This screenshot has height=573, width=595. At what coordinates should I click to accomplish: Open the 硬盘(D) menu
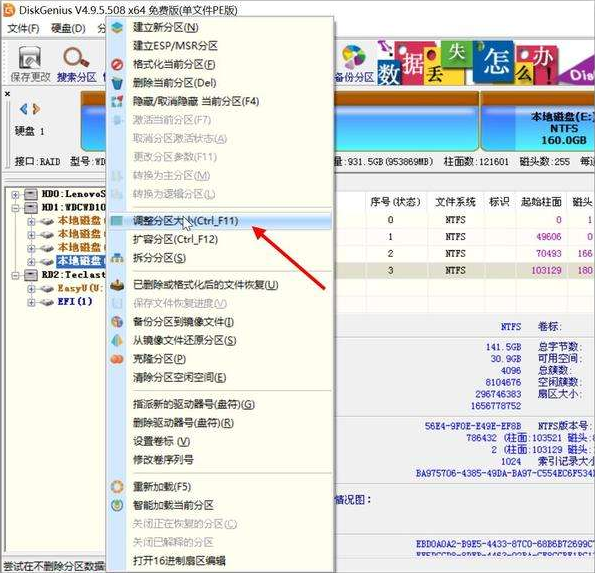pyautogui.click(x=68, y=28)
